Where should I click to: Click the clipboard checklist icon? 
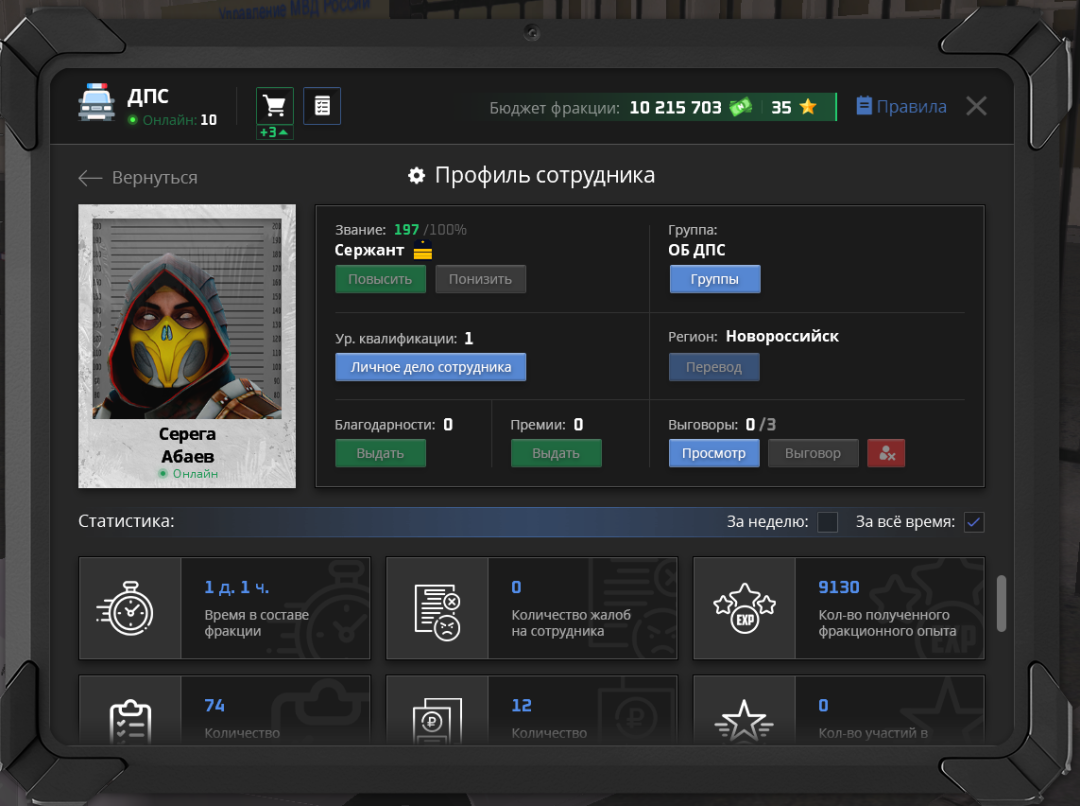pos(130,721)
